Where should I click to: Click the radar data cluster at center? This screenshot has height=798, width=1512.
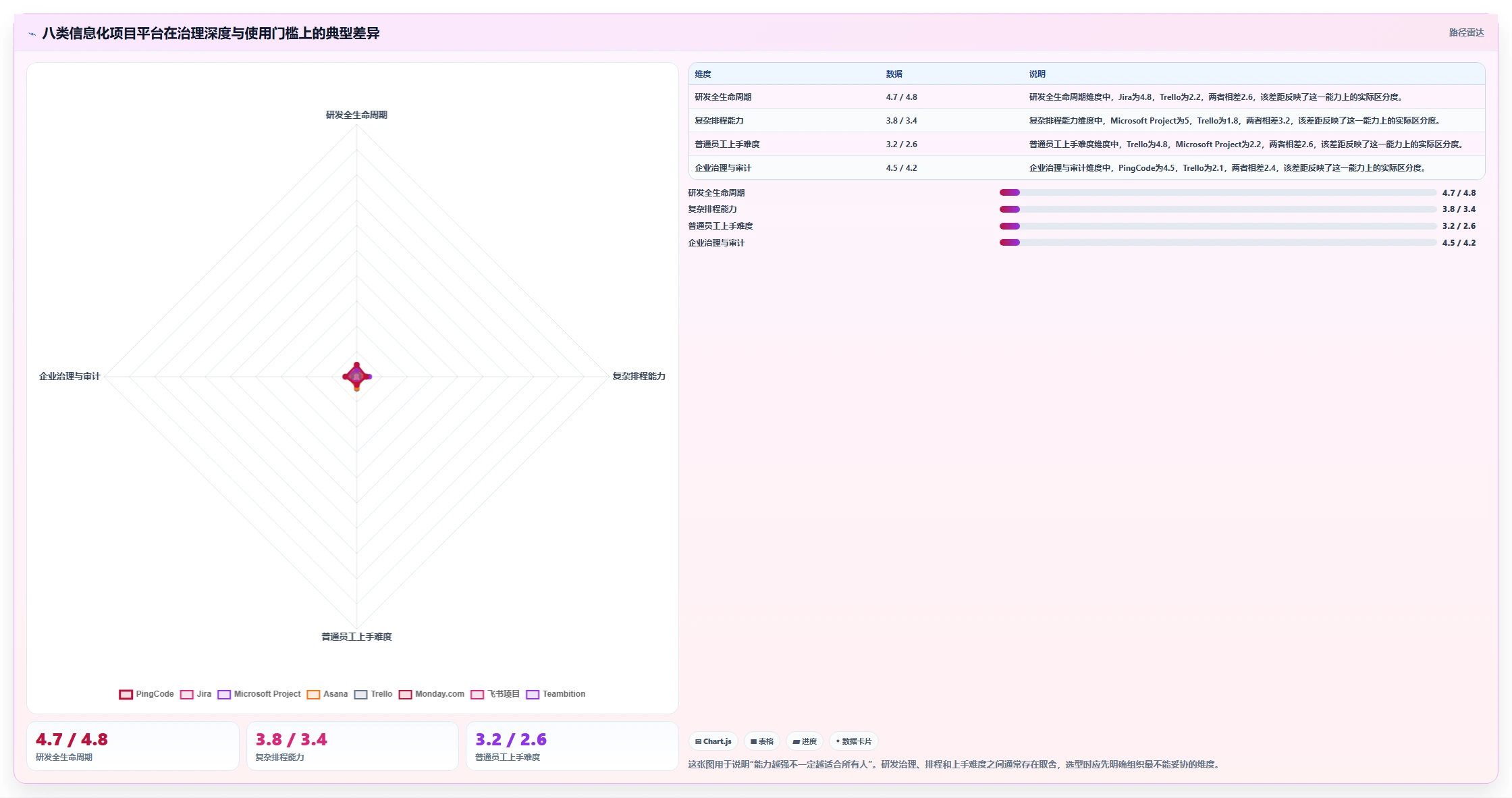coord(356,376)
